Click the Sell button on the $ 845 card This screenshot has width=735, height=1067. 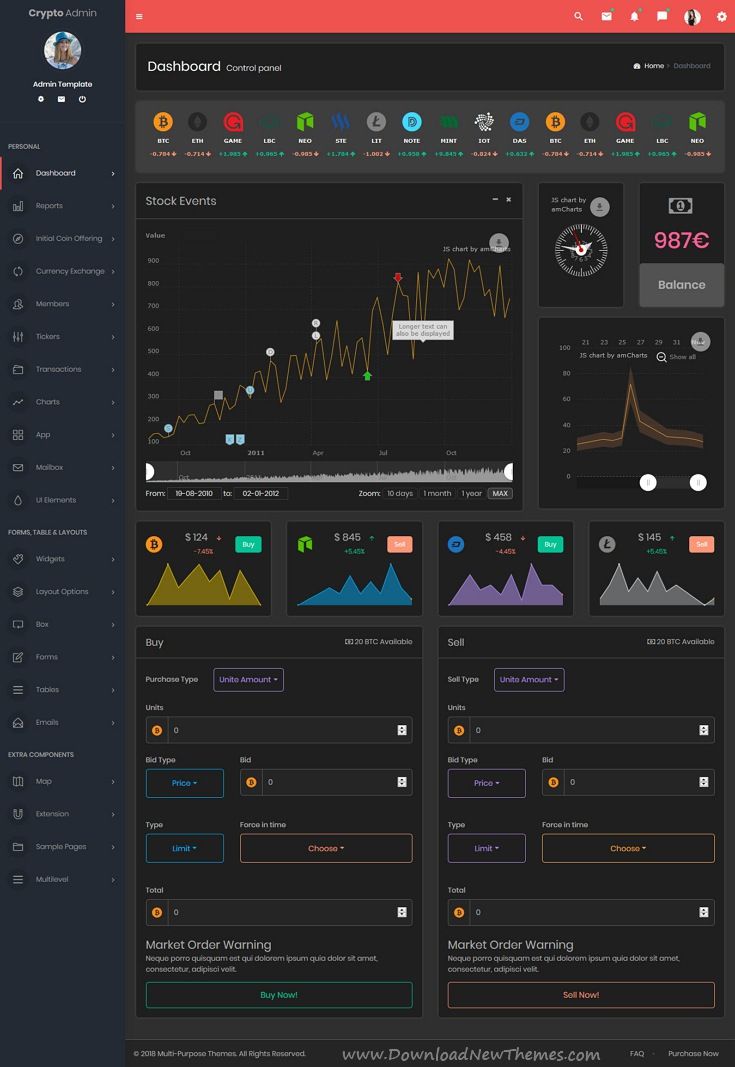399,544
